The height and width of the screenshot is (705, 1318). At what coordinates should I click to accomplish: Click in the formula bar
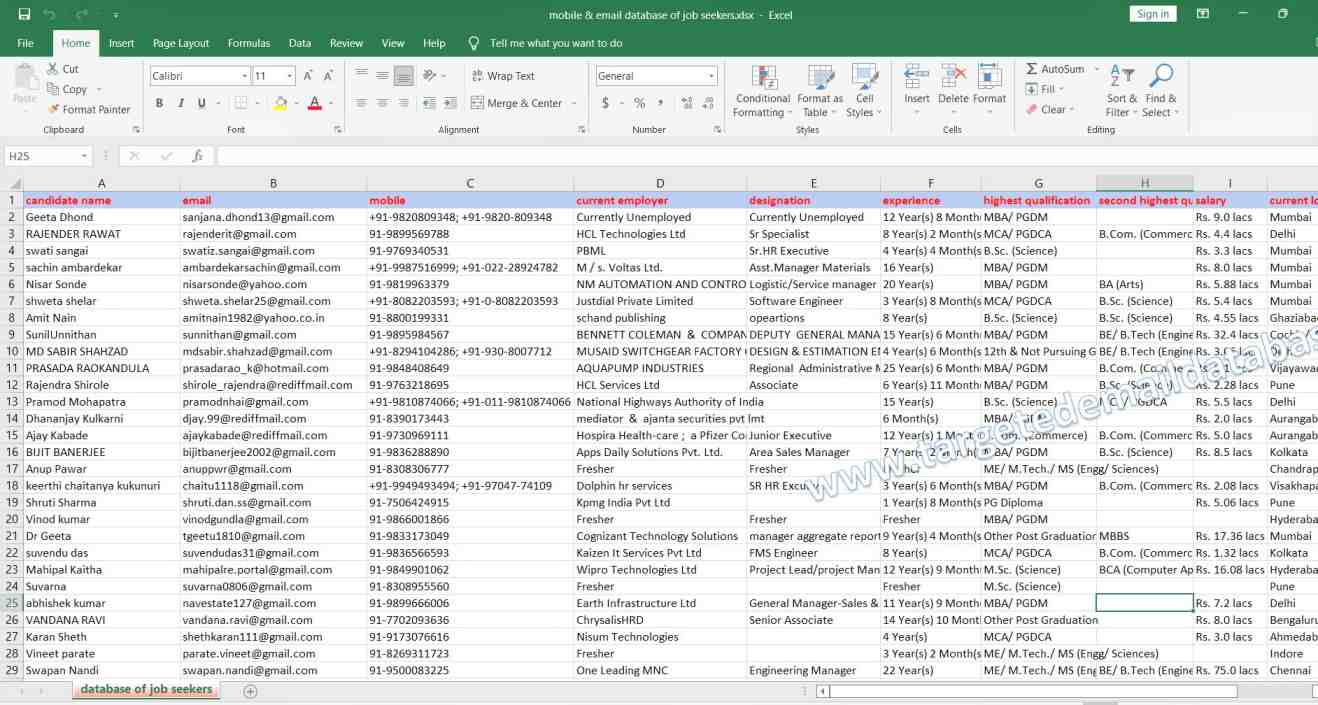(765, 156)
